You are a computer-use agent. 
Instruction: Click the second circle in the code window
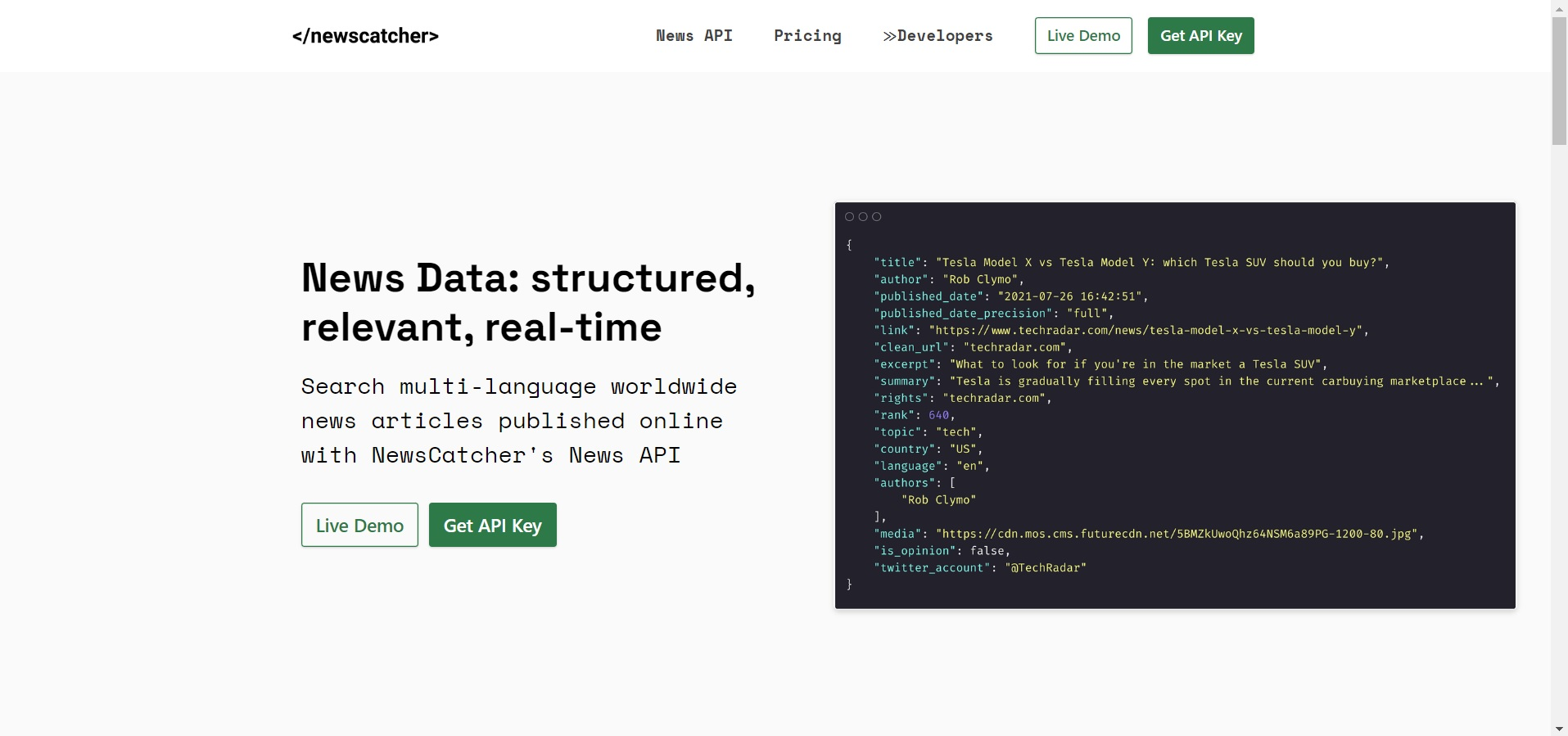[x=863, y=217]
